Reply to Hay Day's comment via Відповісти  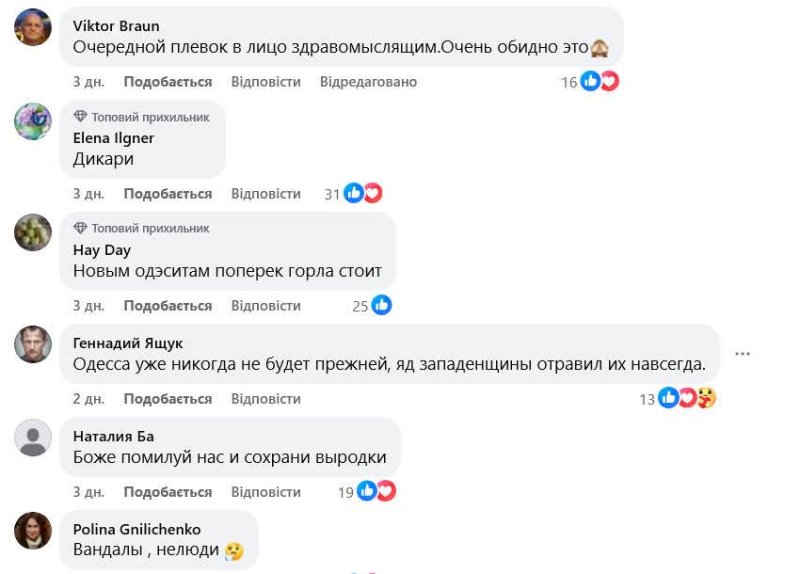(x=265, y=306)
